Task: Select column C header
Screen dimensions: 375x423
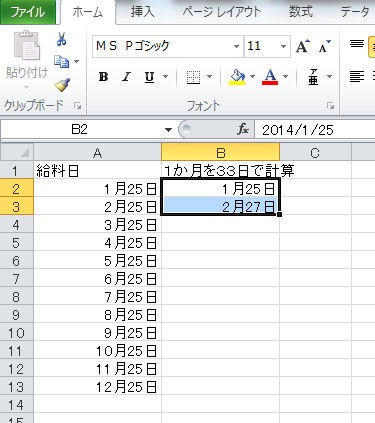Action: [315, 153]
